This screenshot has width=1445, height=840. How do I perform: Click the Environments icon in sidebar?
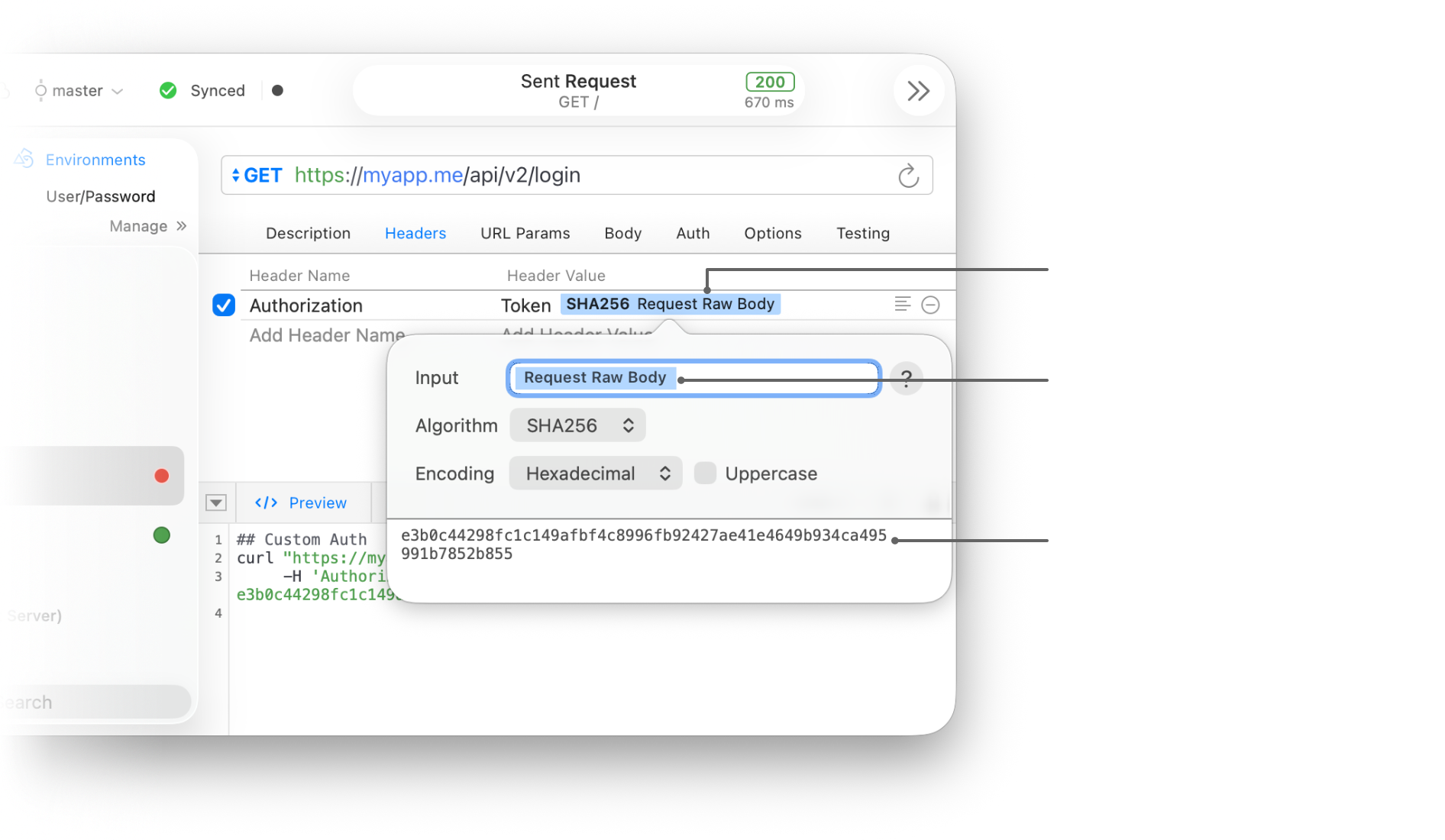click(x=24, y=159)
